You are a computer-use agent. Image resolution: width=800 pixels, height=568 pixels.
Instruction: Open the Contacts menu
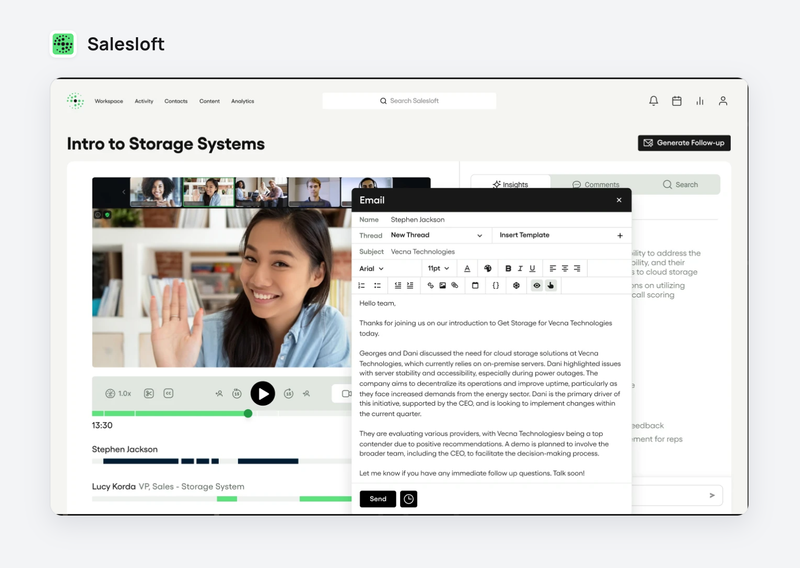(176, 101)
